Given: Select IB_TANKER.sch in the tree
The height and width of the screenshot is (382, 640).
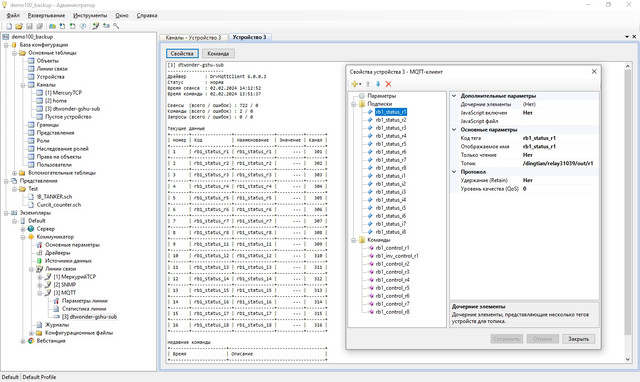Looking at the screenshot, I should (54, 197).
